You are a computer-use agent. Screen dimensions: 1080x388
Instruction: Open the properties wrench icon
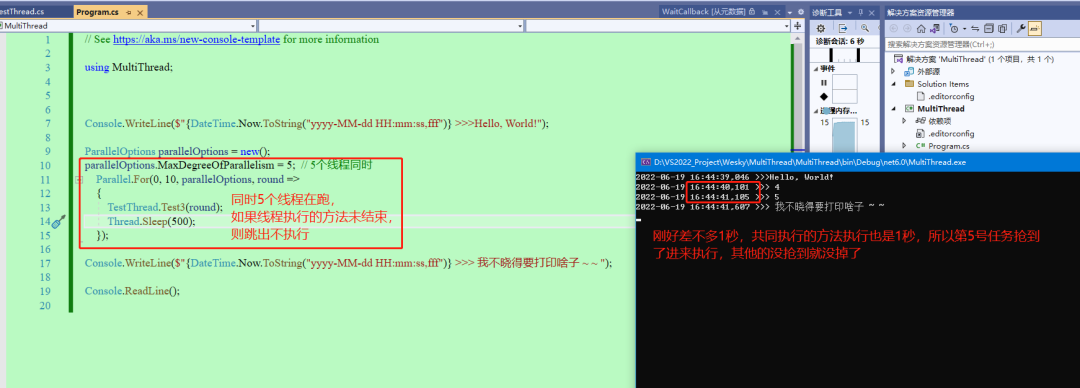pyautogui.click(x=1021, y=28)
